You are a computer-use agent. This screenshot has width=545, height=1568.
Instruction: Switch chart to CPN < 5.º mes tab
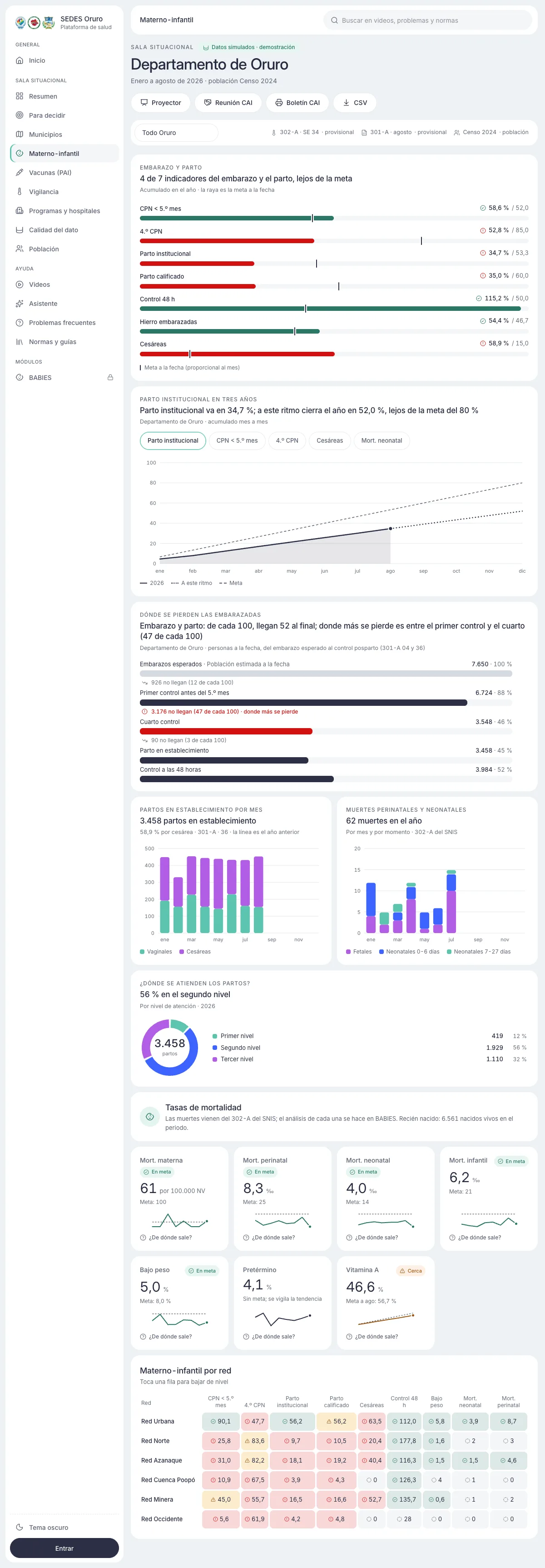click(237, 441)
